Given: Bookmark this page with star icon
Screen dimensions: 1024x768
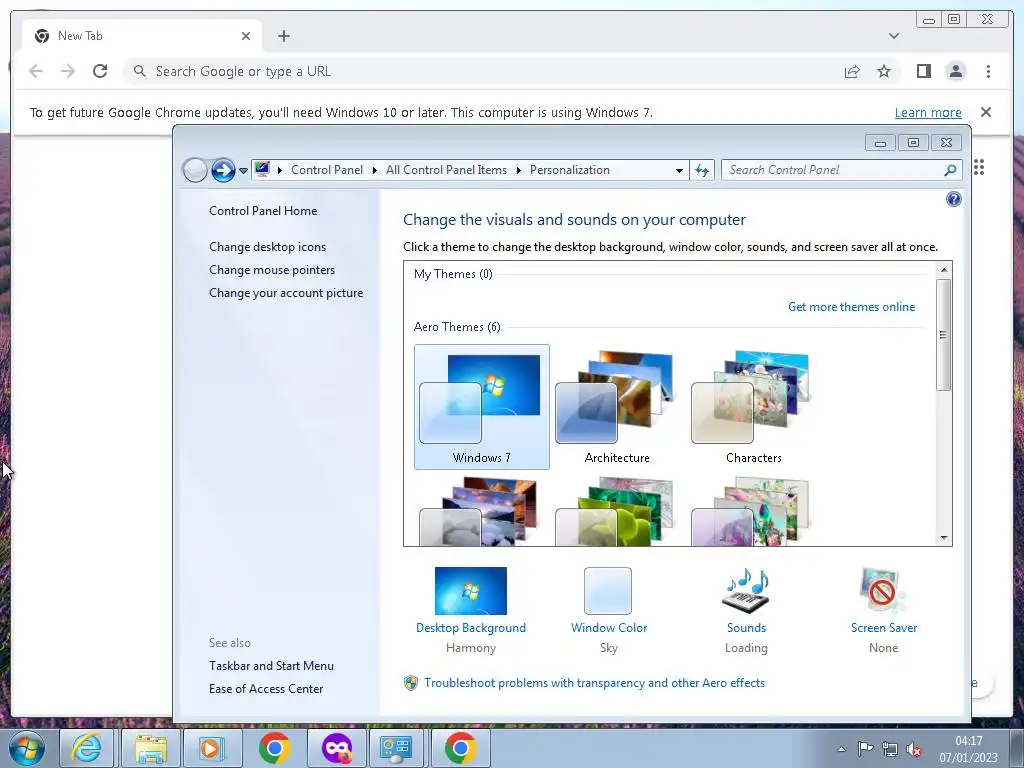Looking at the screenshot, I should (884, 71).
